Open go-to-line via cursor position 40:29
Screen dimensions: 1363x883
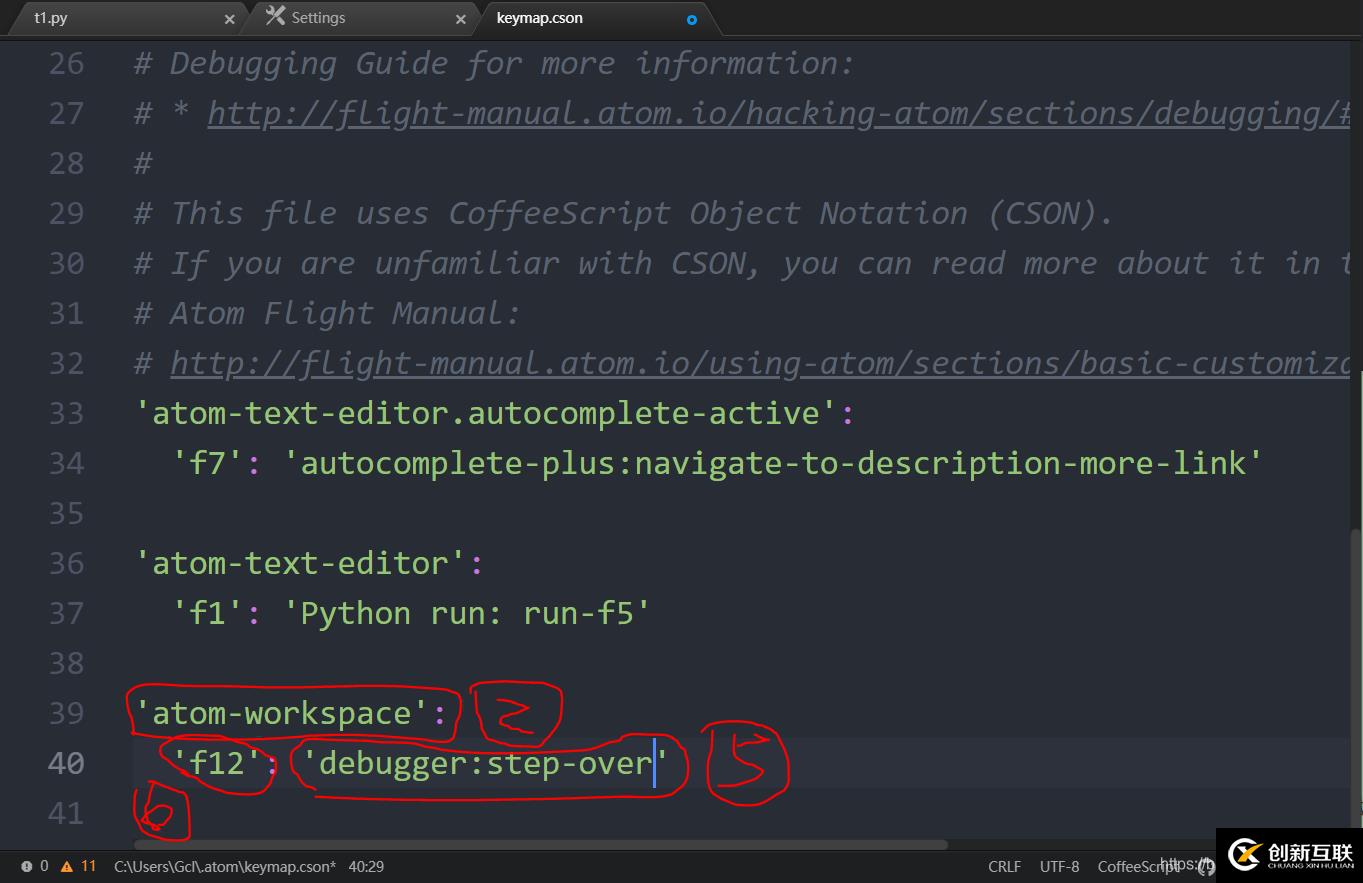pyautogui.click(x=366, y=866)
